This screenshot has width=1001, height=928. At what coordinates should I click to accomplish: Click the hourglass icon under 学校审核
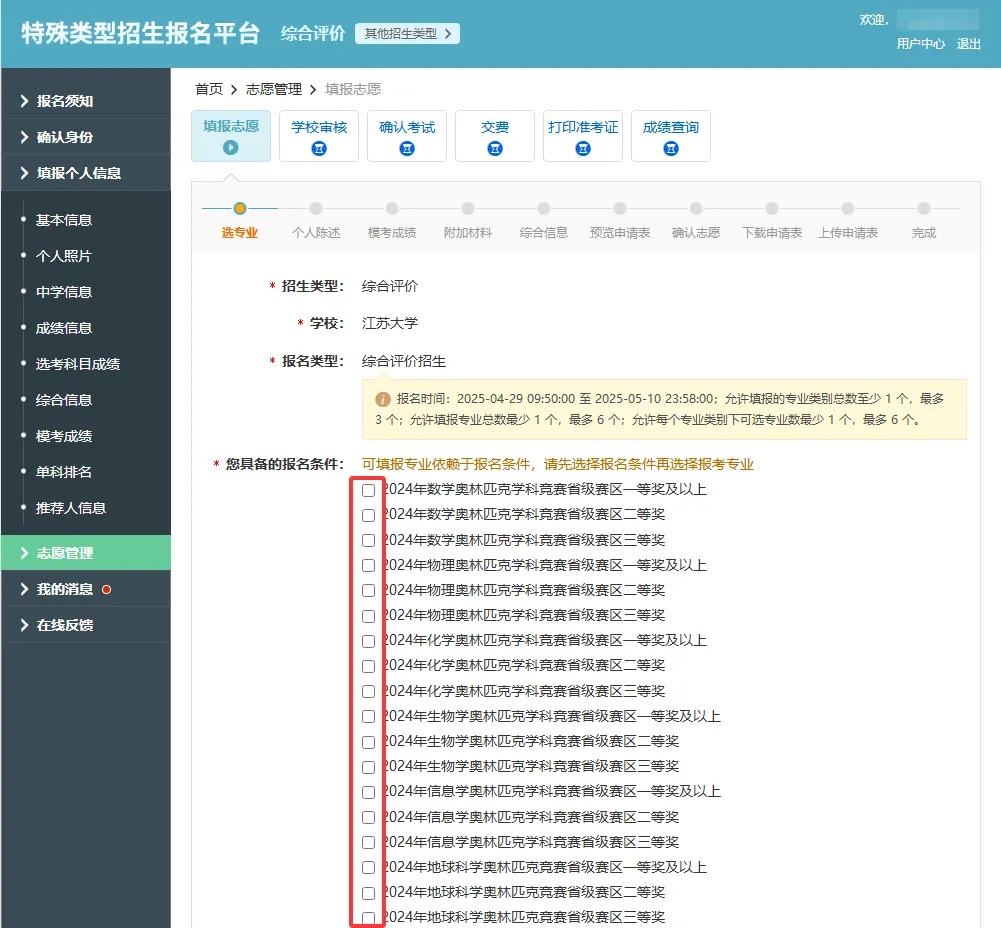click(x=319, y=149)
